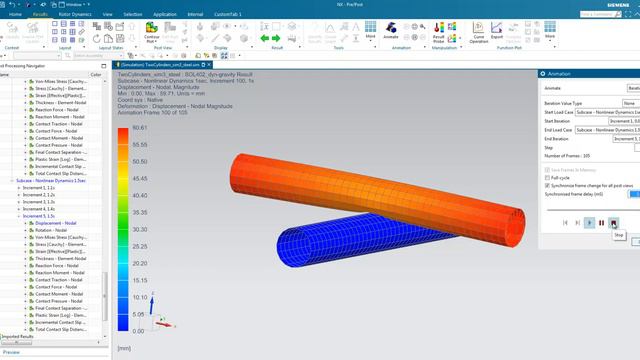Open the Application ribbon tab
The image size is (640, 360).
[x=165, y=14]
